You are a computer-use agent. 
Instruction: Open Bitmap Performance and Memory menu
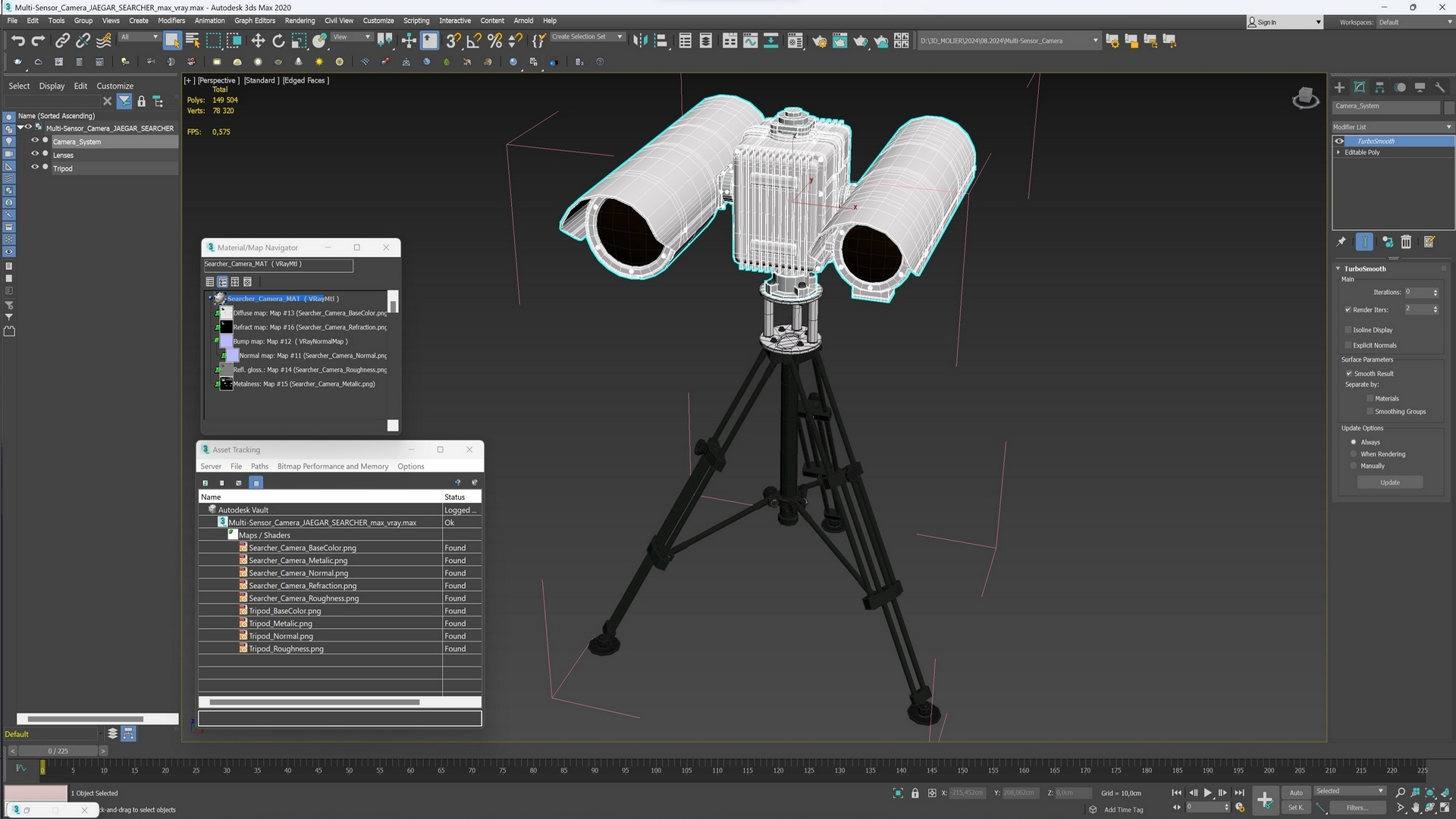(x=333, y=466)
